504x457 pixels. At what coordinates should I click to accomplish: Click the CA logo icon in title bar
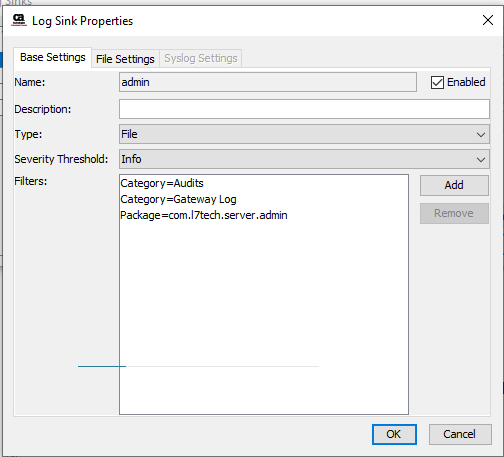[19, 20]
